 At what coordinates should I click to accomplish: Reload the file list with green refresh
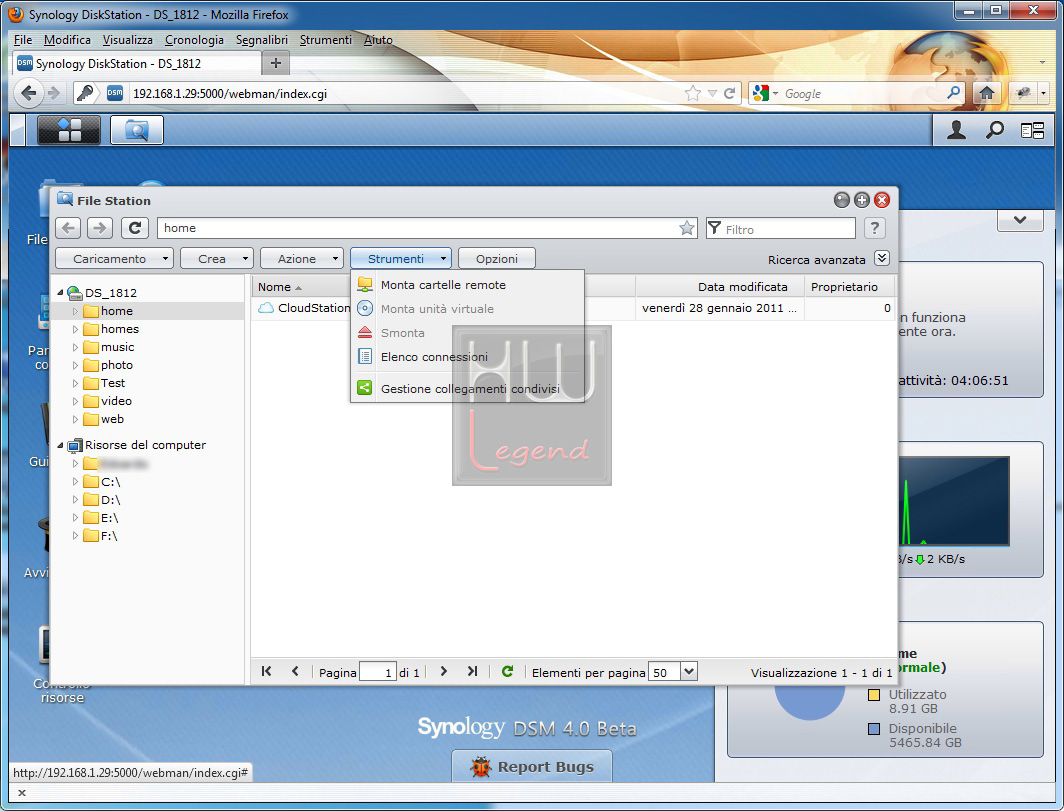tap(507, 671)
